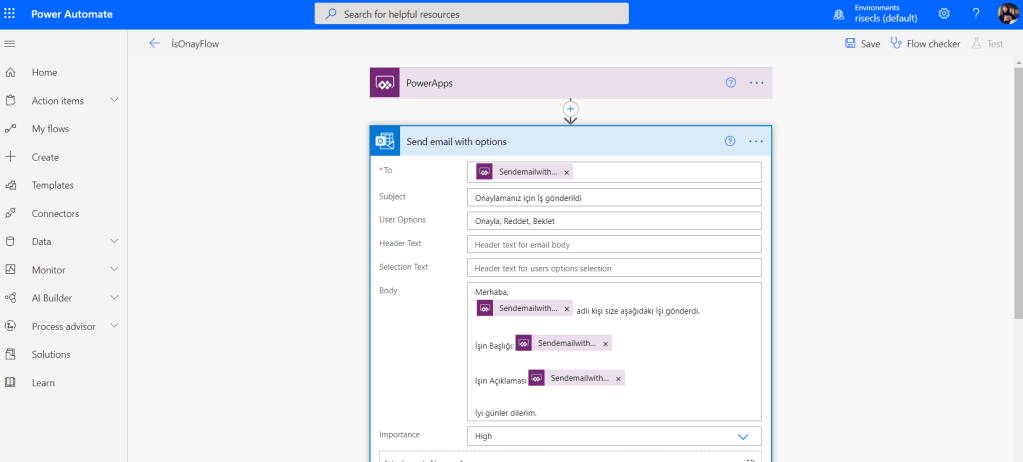Click the search for helpful resources box
The image size is (1023, 462).
click(x=472, y=14)
